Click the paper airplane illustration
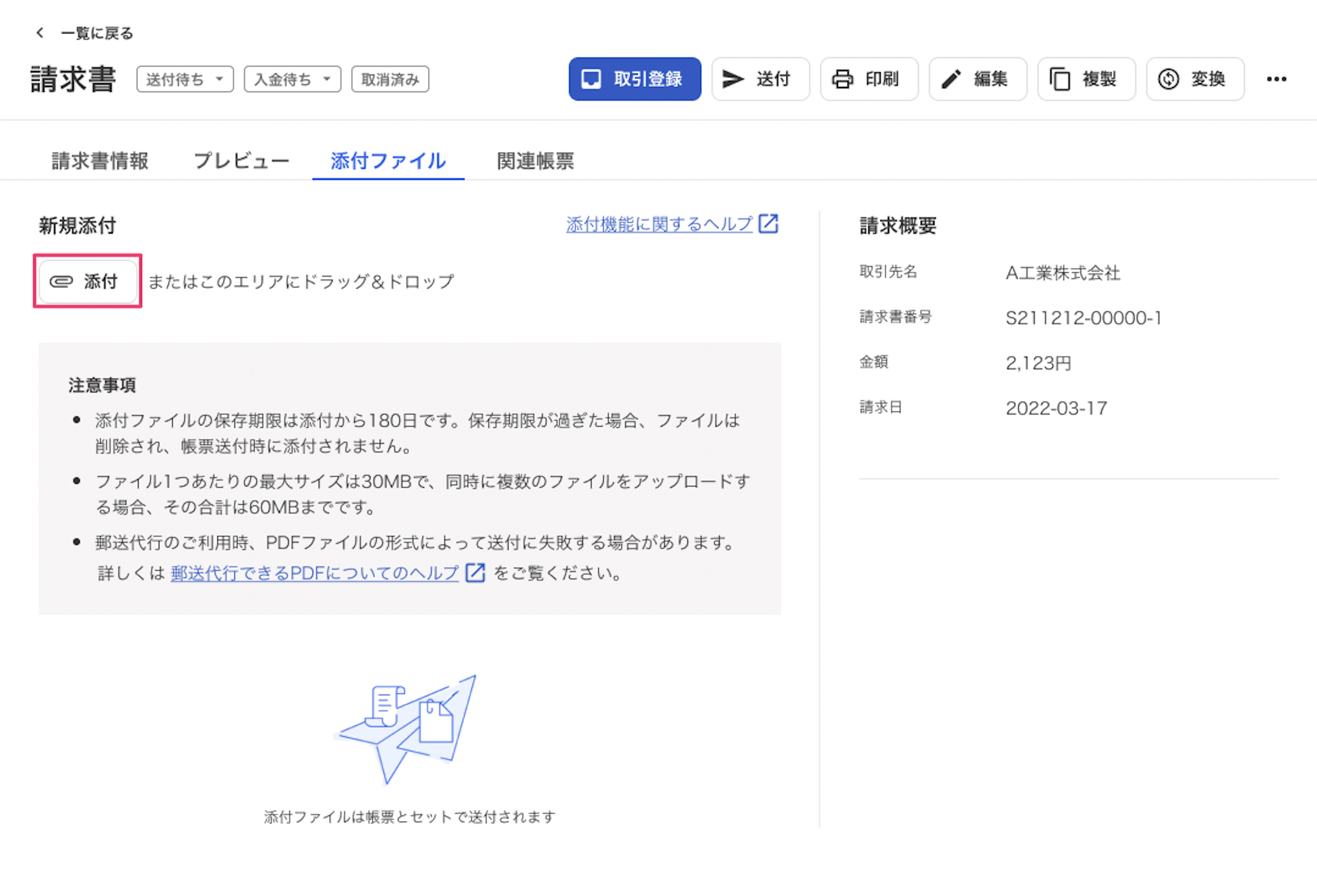The image size is (1317, 896). (406, 729)
